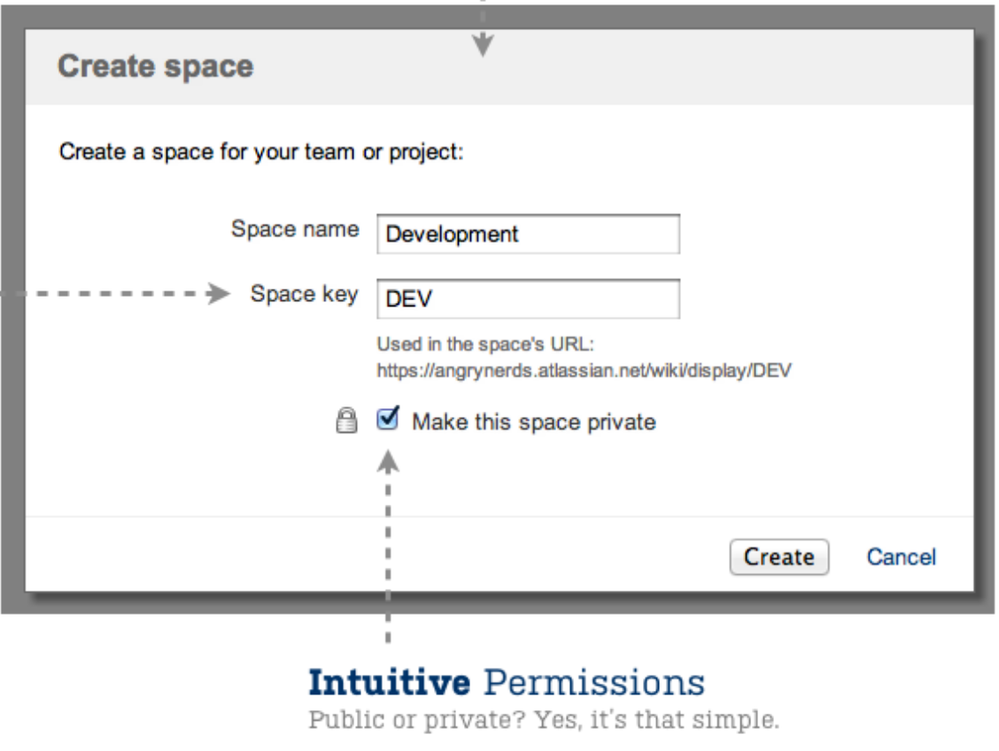Click the gray overlay outside the dialog
Viewport: 999px width, 751px height.
(13, 446)
